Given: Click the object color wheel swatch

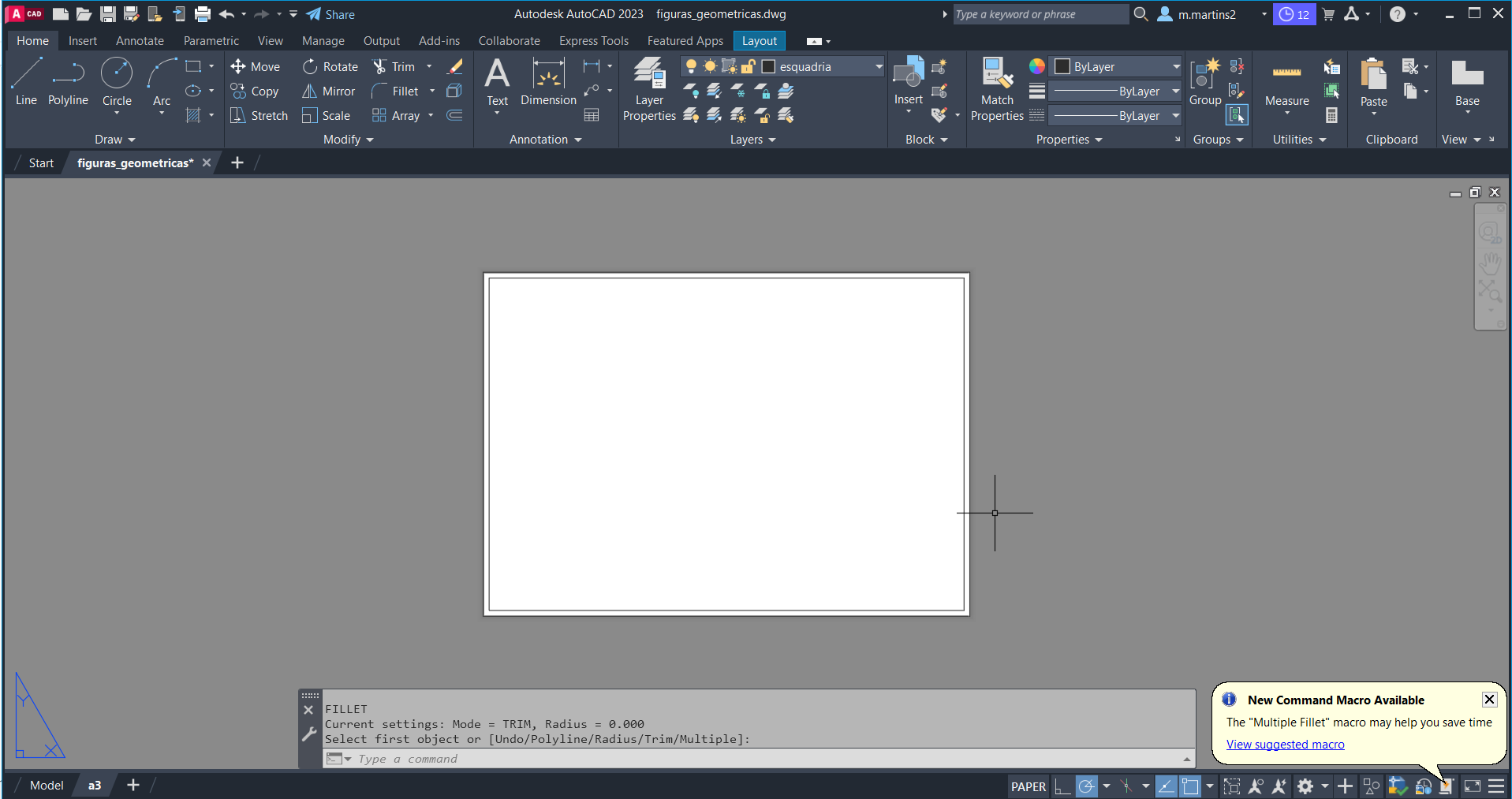Looking at the screenshot, I should click(x=1036, y=66).
